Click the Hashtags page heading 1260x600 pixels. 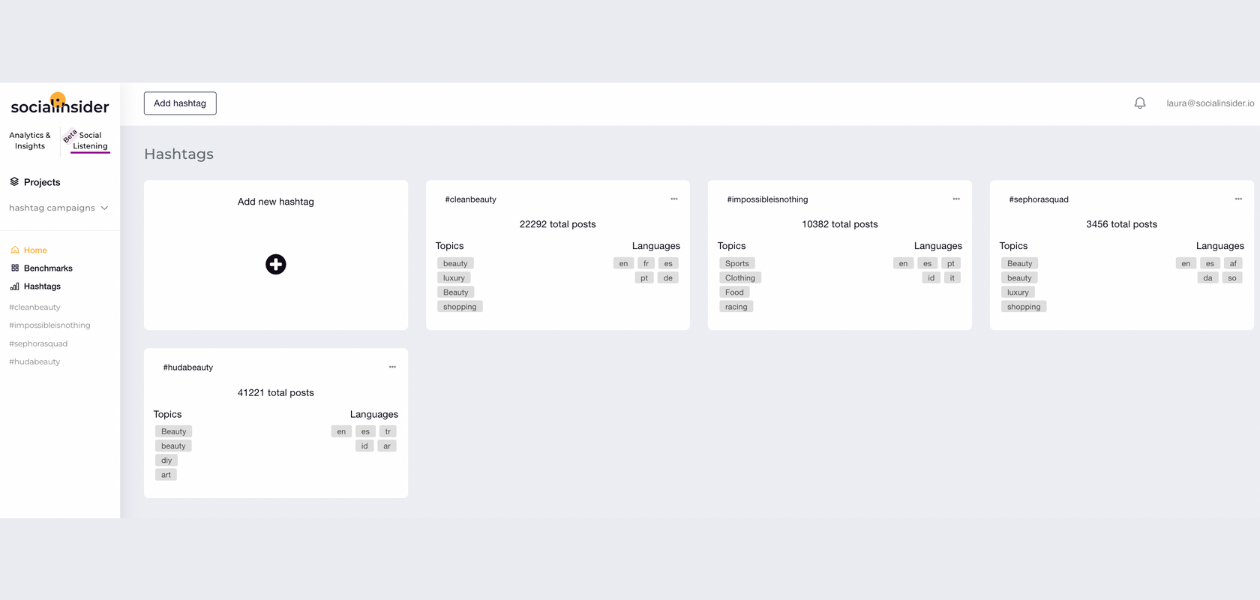(179, 154)
